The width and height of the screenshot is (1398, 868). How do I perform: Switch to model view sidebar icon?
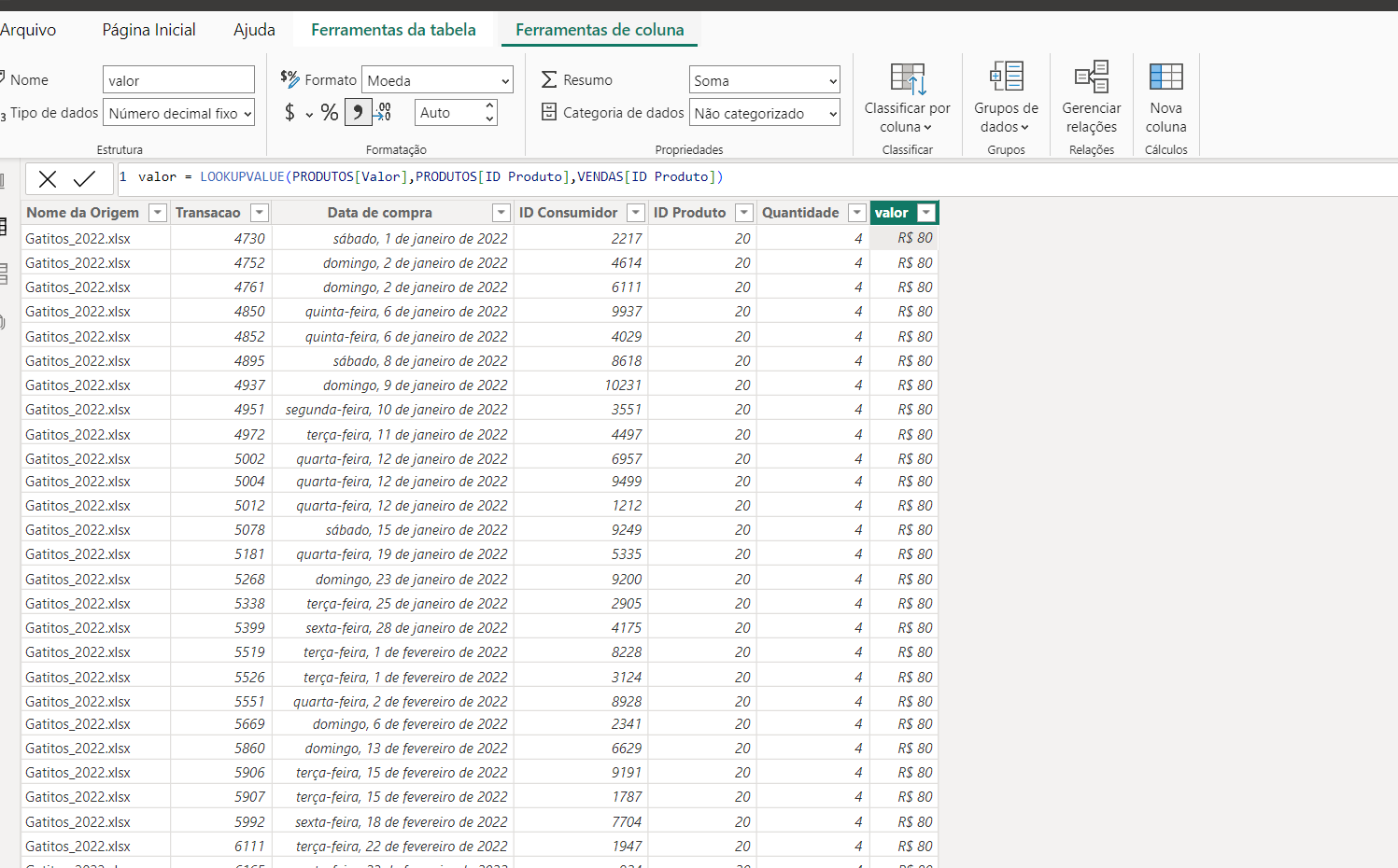[x=4, y=273]
